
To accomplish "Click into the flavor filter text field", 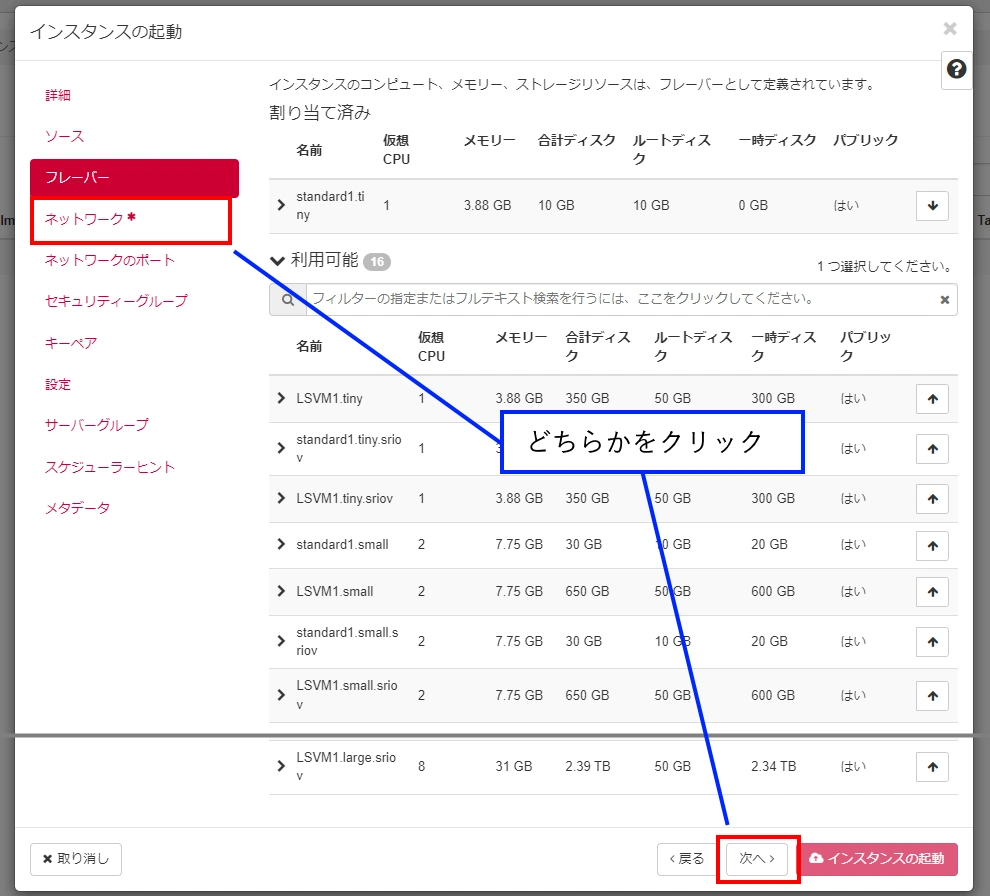I will point(620,299).
